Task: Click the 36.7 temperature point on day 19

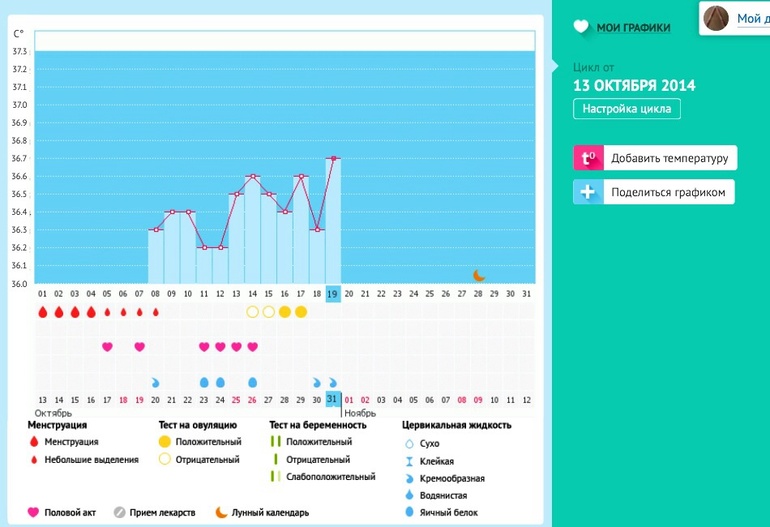Action: (333, 158)
